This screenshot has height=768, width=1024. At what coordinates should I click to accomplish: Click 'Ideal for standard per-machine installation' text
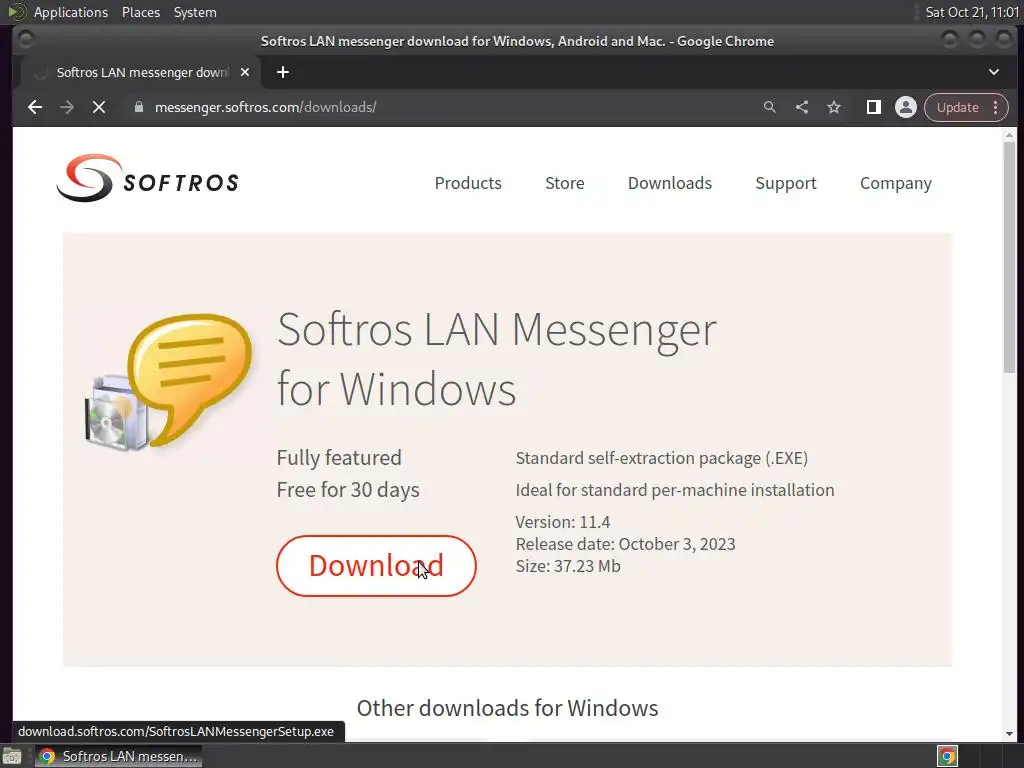pos(675,490)
